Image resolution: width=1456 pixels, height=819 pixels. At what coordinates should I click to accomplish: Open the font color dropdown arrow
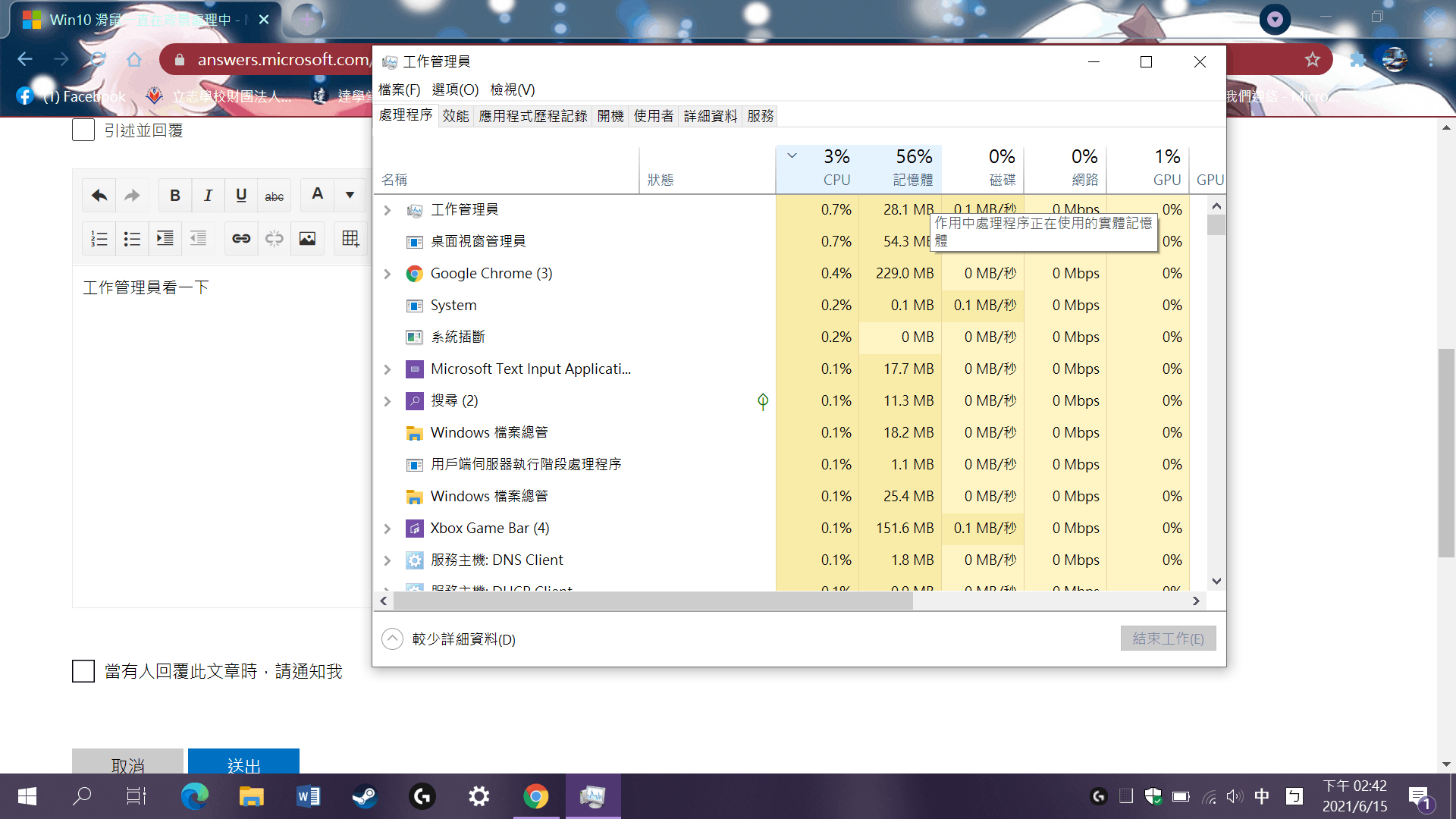350,196
